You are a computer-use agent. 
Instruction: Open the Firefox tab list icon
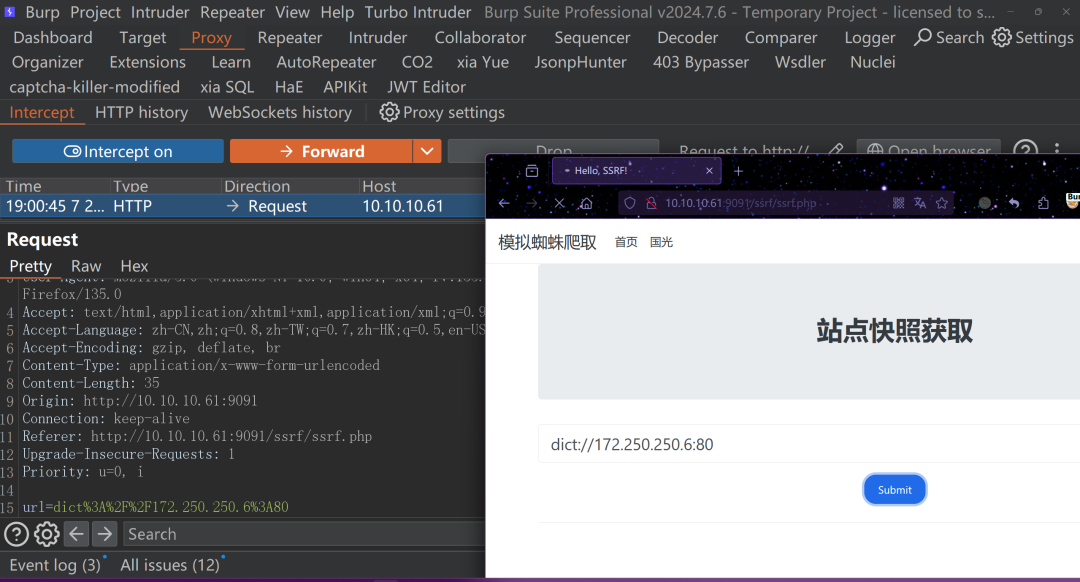tap(532, 171)
